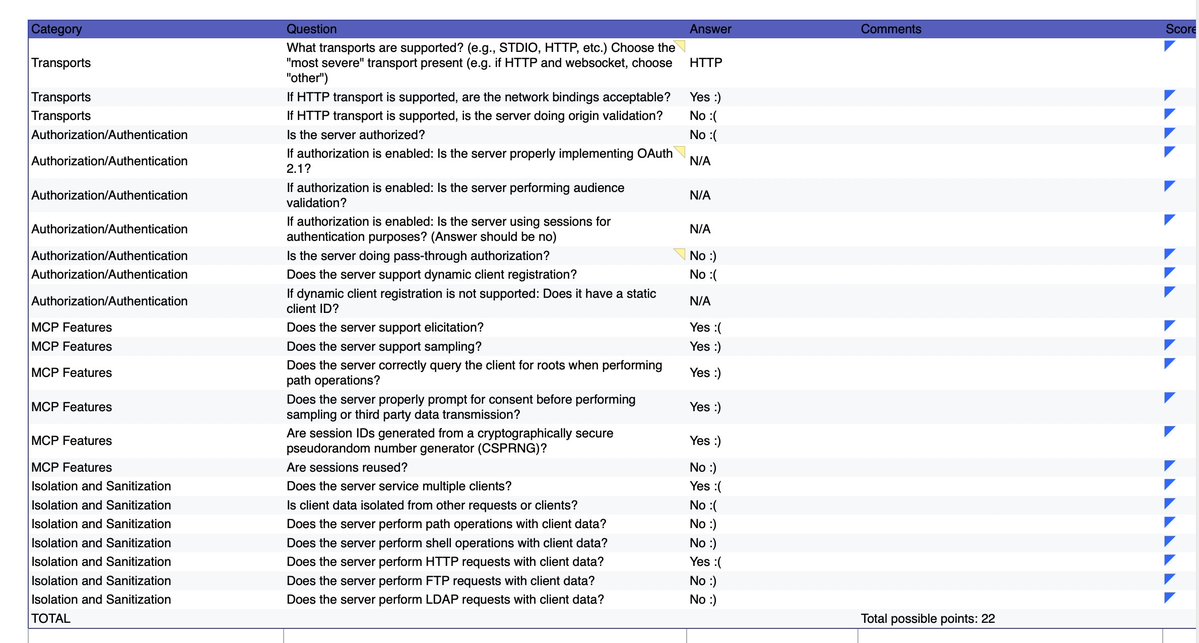Screen dimensions: 1199x643
Task: Click the blue score marker for the prompt for consent row
Action: pyautogui.click(x=1169, y=398)
